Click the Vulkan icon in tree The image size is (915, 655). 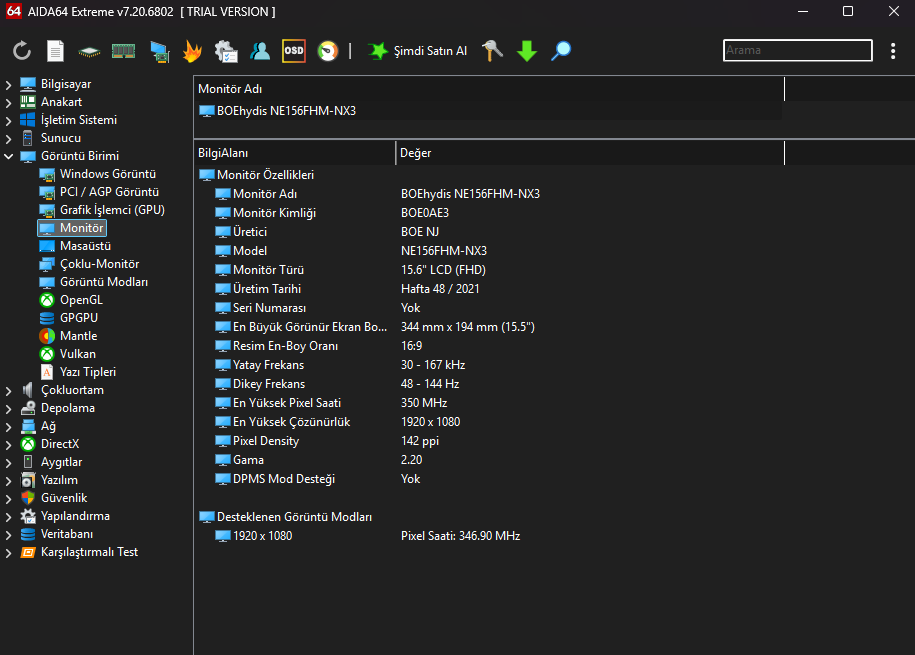(47, 354)
